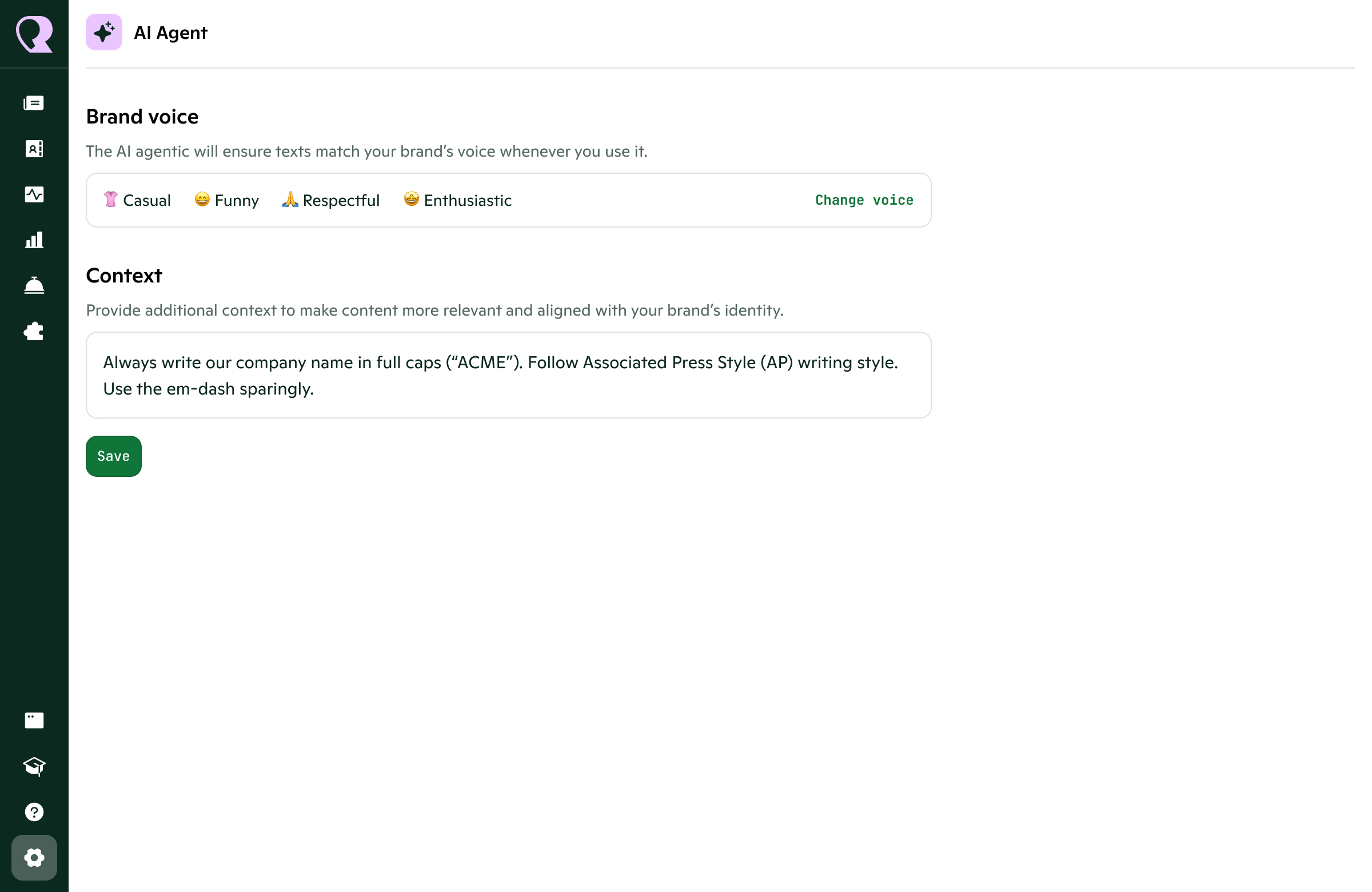Viewport: 1372px width, 892px height.
Task: Open the puzzle piece integrations icon
Action: (x=34, y=331)
